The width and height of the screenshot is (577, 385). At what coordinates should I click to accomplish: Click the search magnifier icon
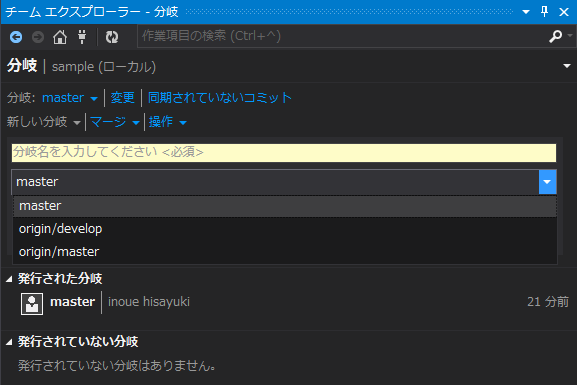(555, 36)
